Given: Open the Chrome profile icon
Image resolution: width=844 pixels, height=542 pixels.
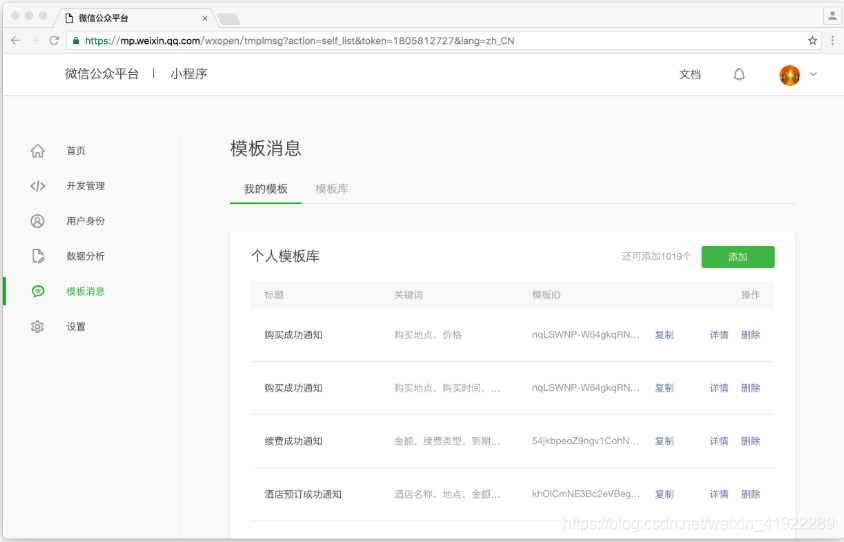Looking at the screenshot, I should point(832,16).
